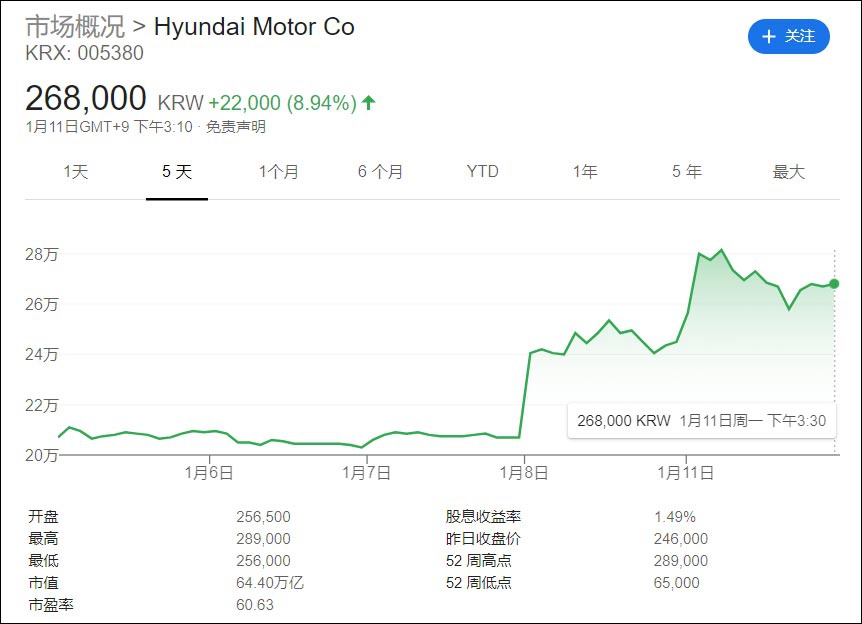Click the 268,000 KRW chart tooltip
This screenshot has height=624, width=862.
point(701,421)
